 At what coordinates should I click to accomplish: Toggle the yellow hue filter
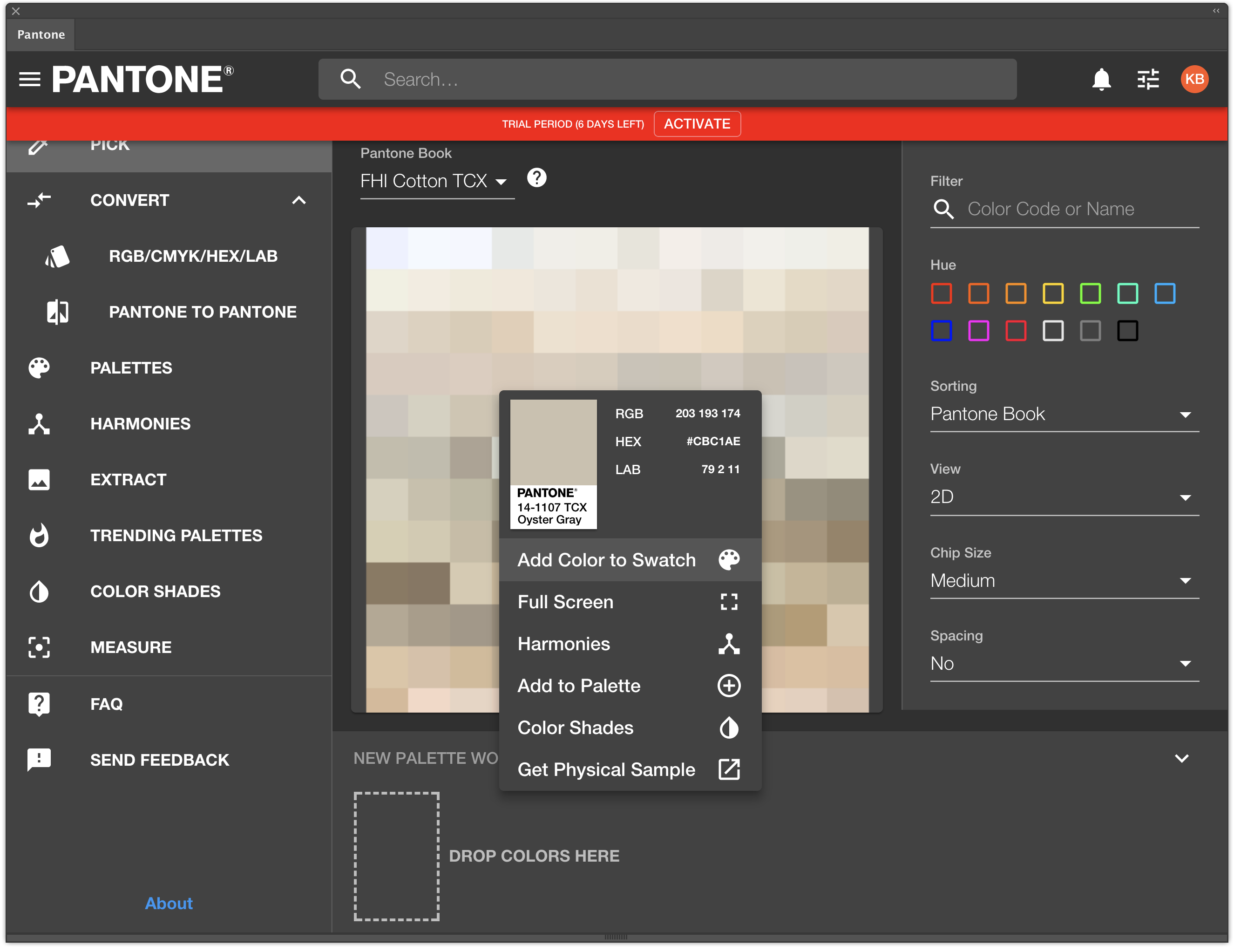coord(1053,294)
